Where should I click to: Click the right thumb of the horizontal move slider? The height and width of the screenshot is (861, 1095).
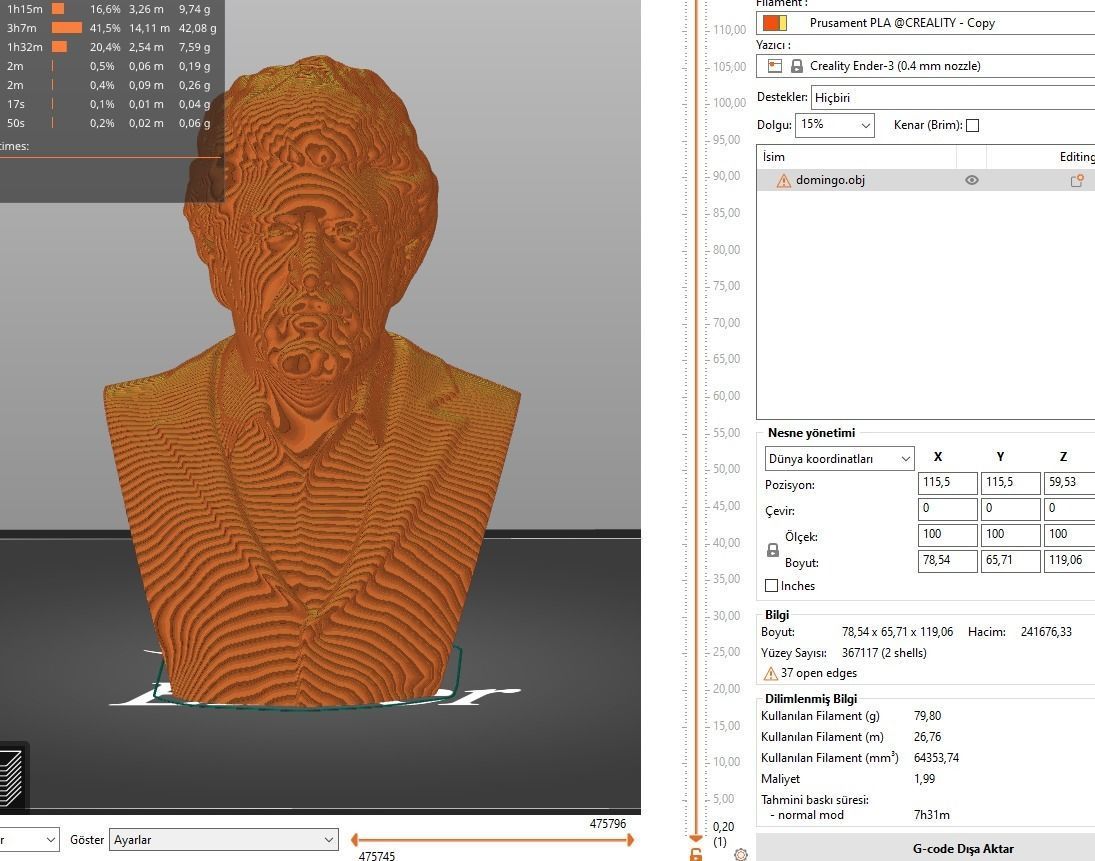[x=631, y=840]
